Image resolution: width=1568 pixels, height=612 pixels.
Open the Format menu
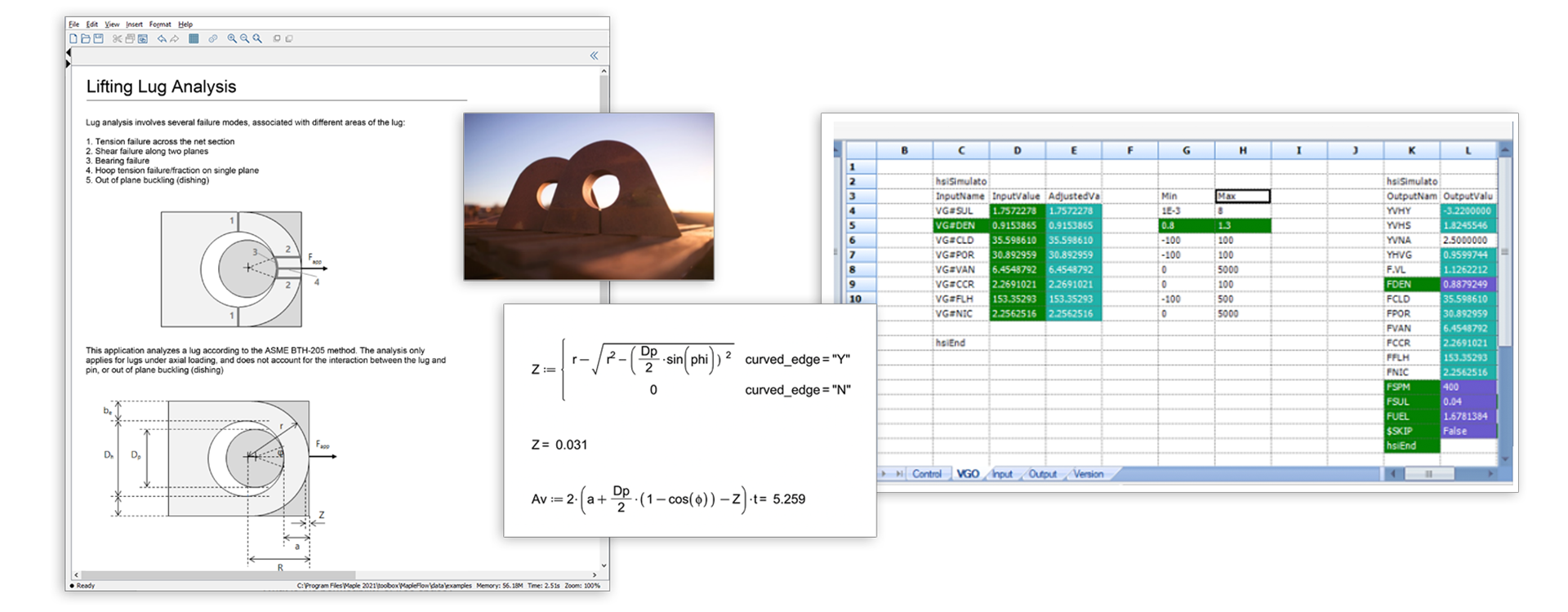pyautogui.click(x=160, y=24)
